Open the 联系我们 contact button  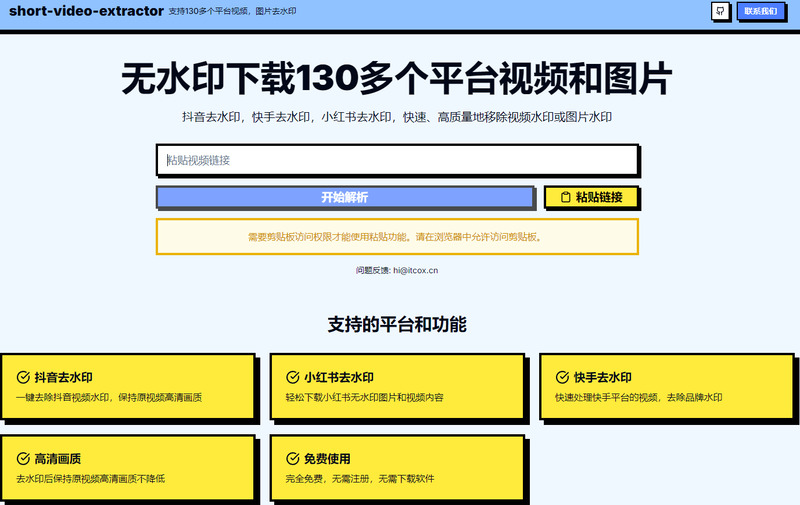coord(760,11)
